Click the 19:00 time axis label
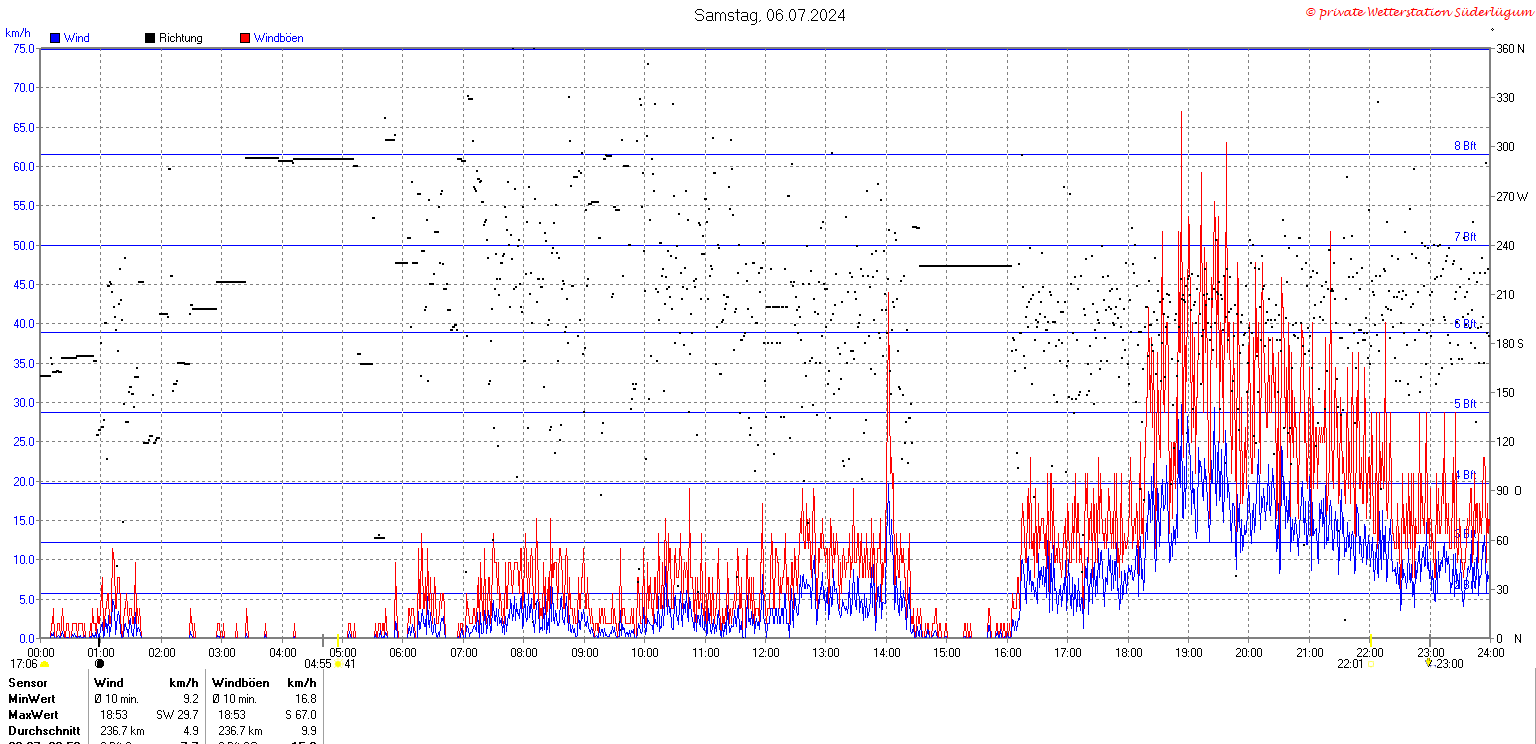Viewport: 1536px width, 744px height. 1188,653
